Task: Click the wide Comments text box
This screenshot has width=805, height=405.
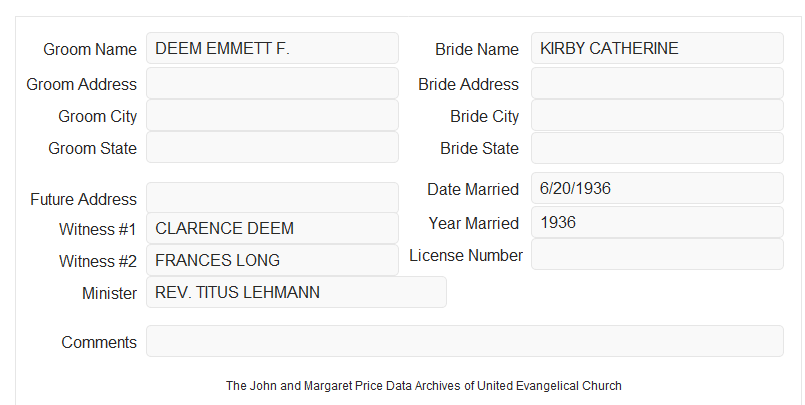Action: (465, 341)
